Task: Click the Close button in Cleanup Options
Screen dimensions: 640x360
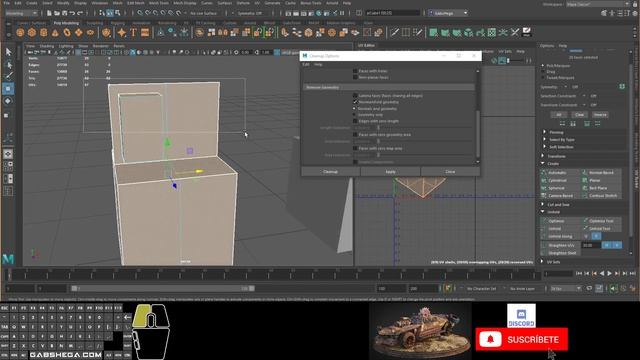Action: coord(450,172)
